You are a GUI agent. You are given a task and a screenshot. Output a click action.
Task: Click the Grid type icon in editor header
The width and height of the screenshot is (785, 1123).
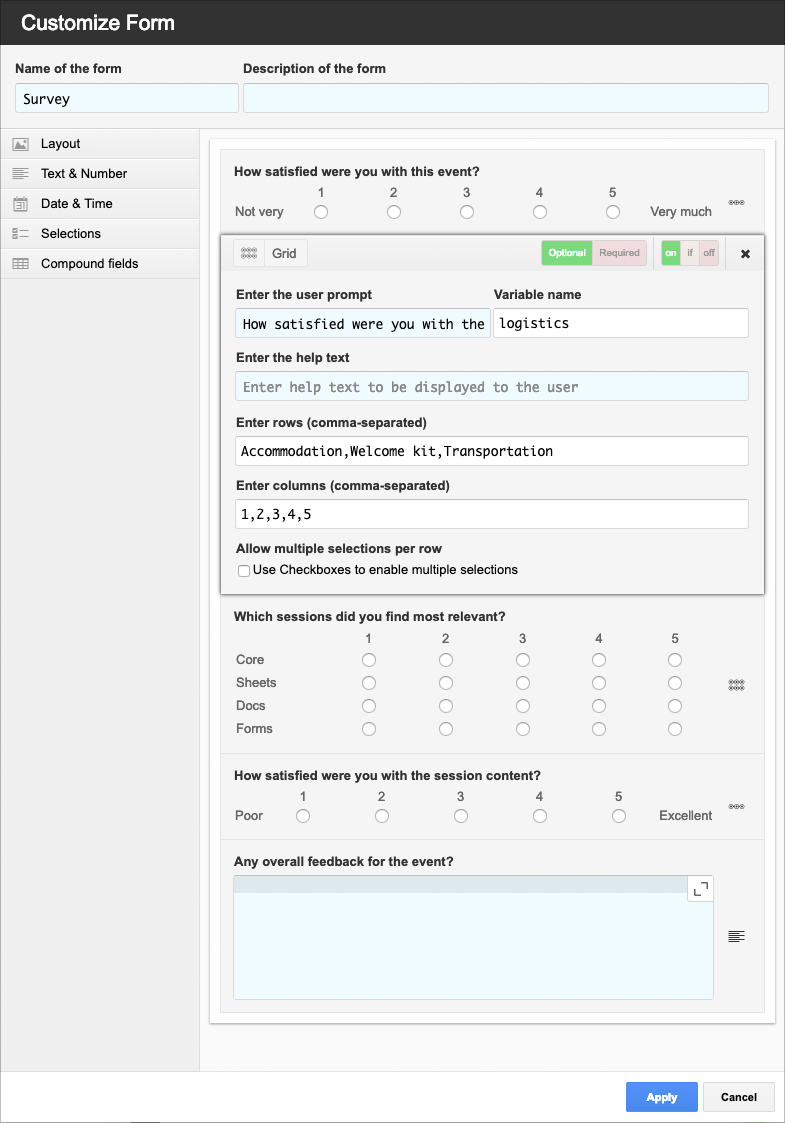point(249,254)
